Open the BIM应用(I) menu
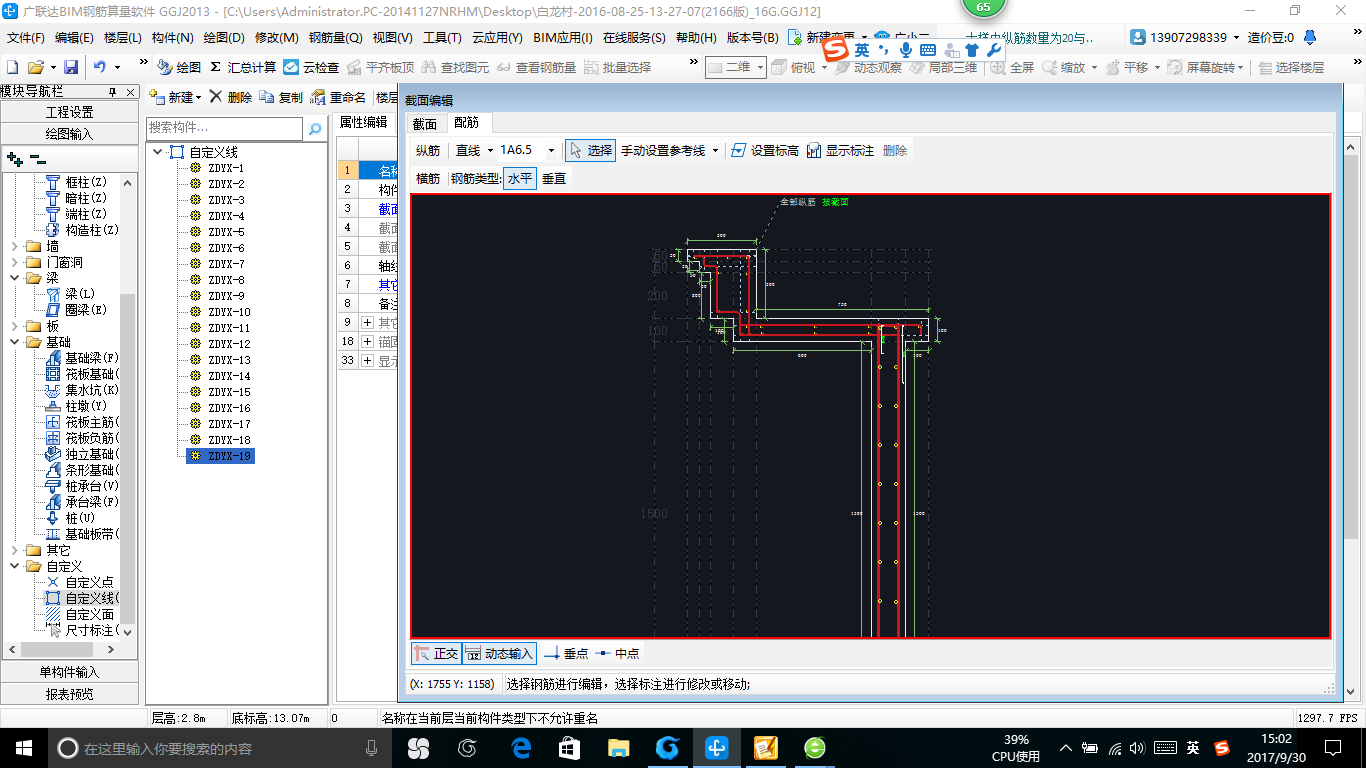This screenshot has width=1366, height=768. pos(563,37)
